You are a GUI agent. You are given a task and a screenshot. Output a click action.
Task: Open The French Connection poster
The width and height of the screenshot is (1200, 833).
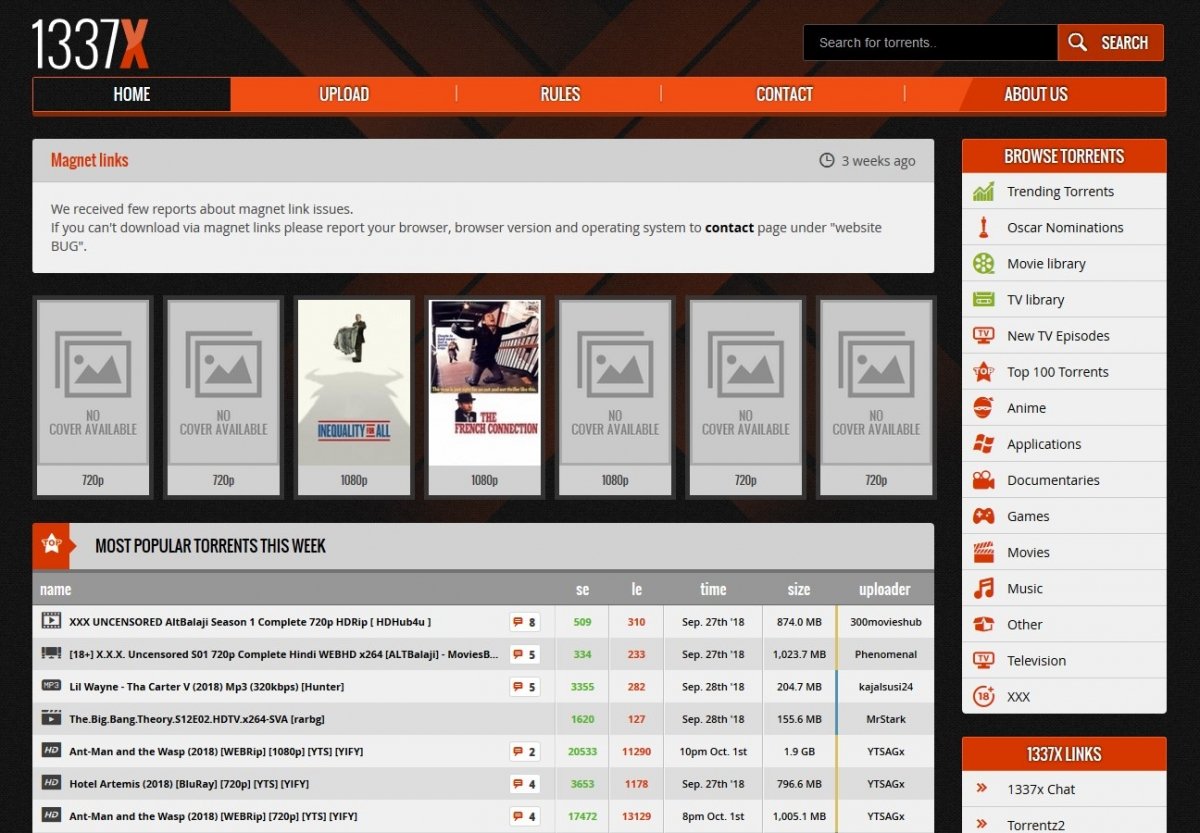coord(484,382)
